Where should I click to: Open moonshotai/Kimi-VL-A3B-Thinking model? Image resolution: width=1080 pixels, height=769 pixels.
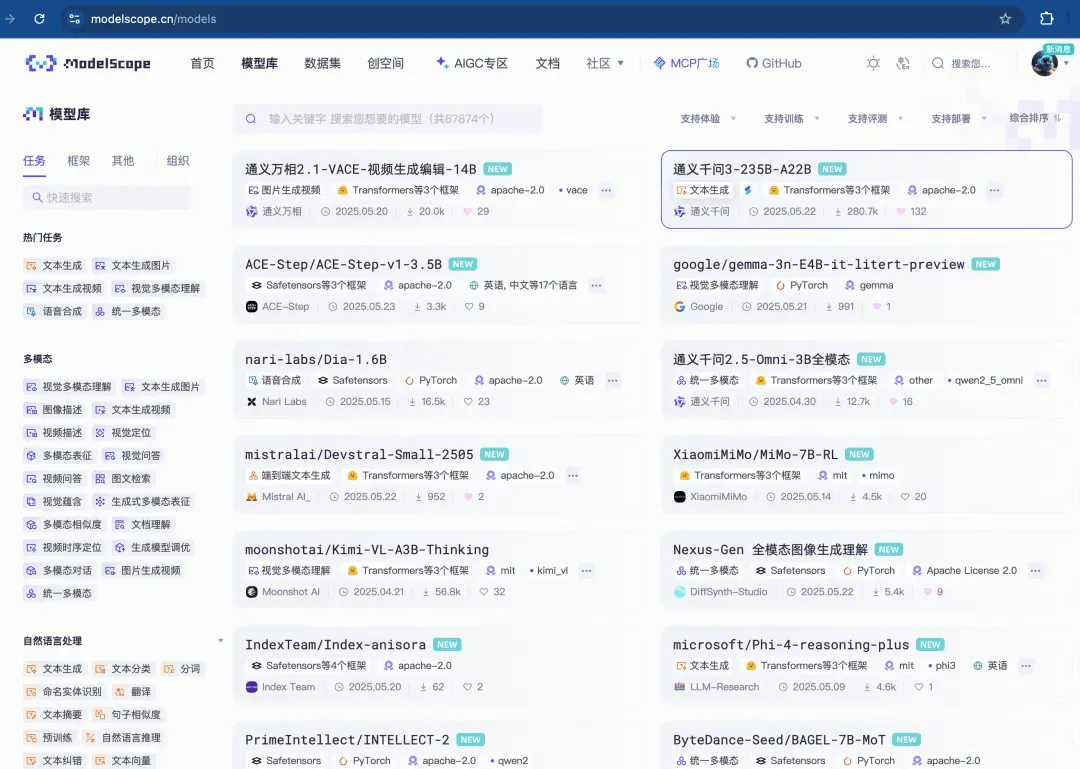367,549
